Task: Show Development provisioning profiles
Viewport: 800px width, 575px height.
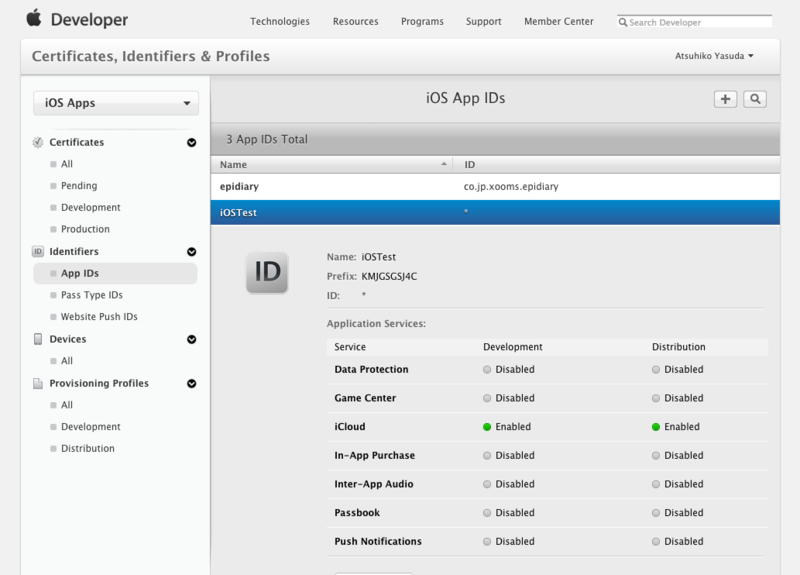Action: point(91,427)
